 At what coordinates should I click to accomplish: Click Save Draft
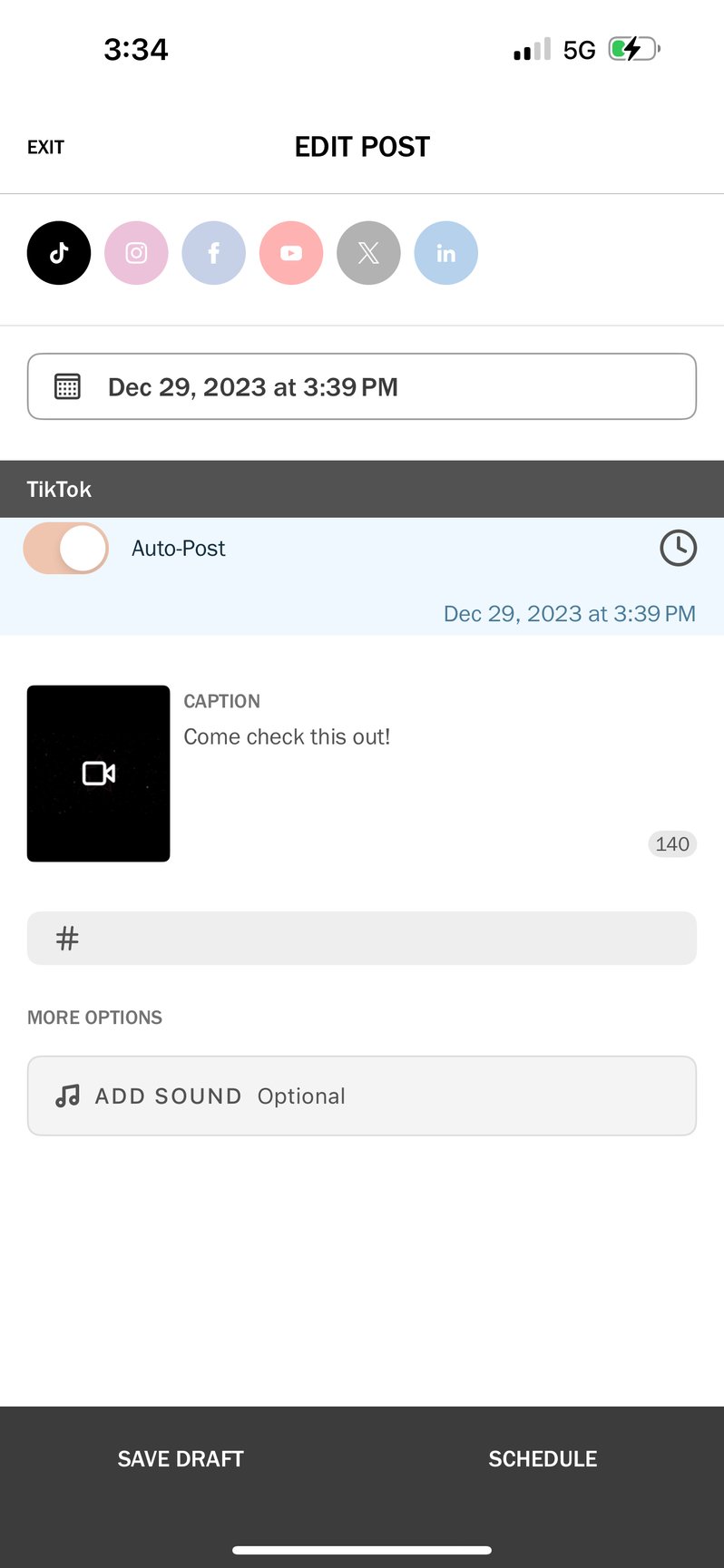180,1458
